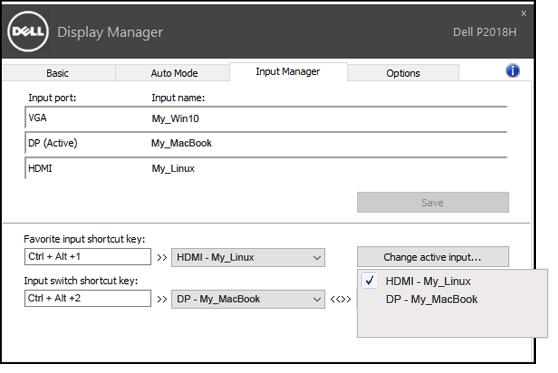558x373 pixels.
Task: Choose HDMI - My_Linux from the active input menu
Action: click(x=428, y=281)
